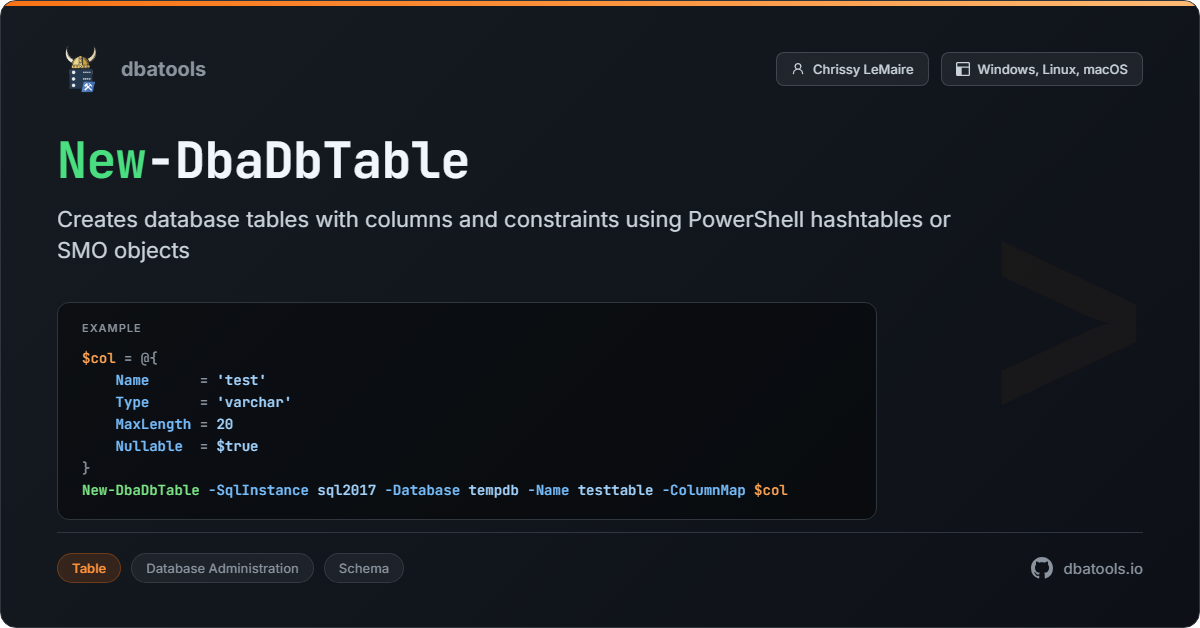Click the MaxLength = 20 code line

[174, 424]
